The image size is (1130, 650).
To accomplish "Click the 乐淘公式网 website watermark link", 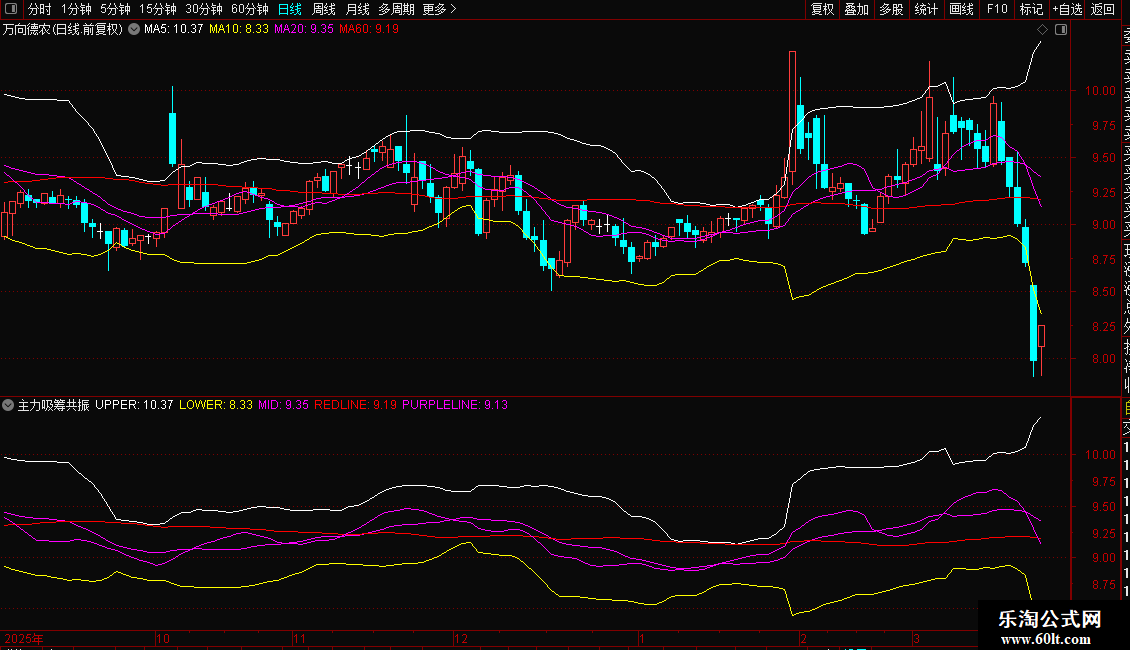I will pyautogui.click(x=1050, y=627).
